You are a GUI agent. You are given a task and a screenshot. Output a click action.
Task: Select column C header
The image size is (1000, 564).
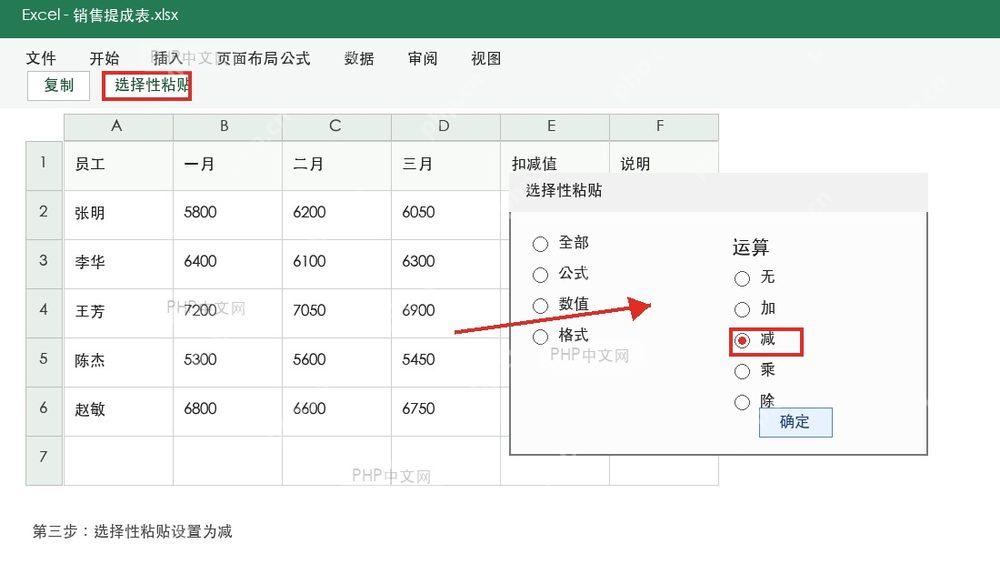point(337,127)
